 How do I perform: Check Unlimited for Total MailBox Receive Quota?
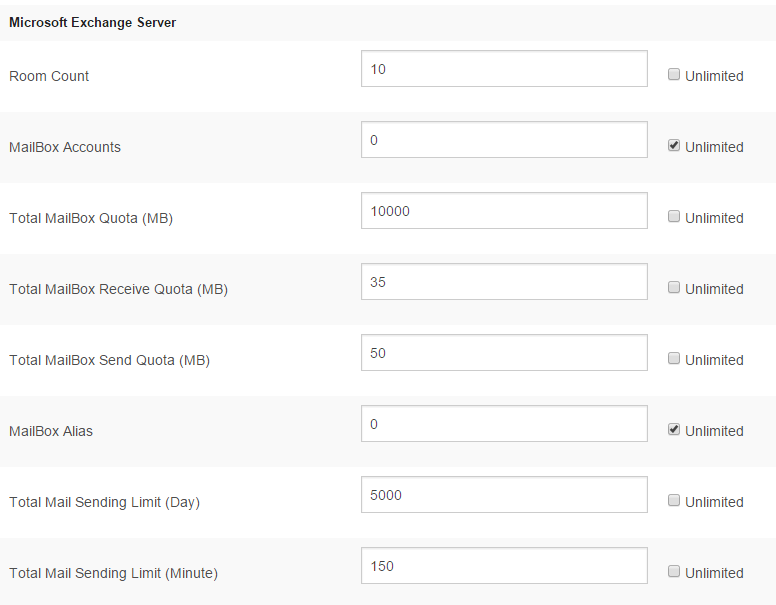[674, 287]
